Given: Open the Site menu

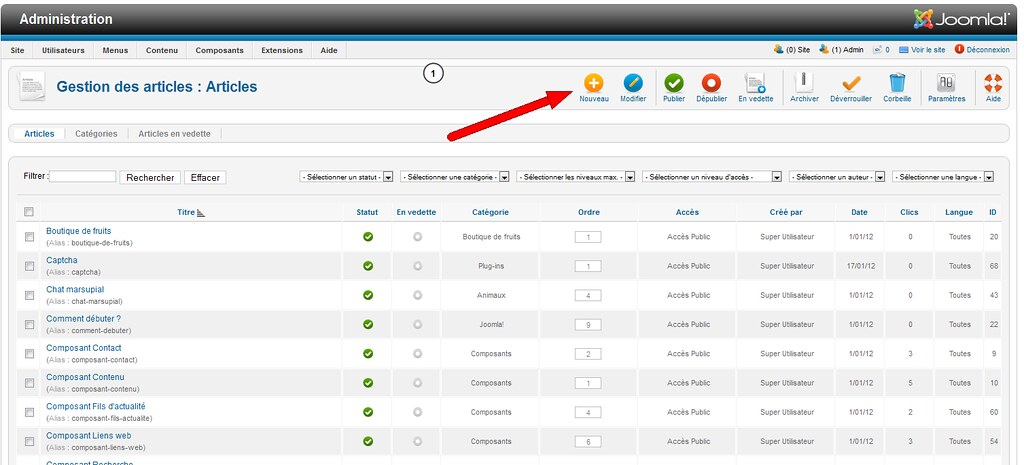Looking at the screenshot, I should 18,50.
